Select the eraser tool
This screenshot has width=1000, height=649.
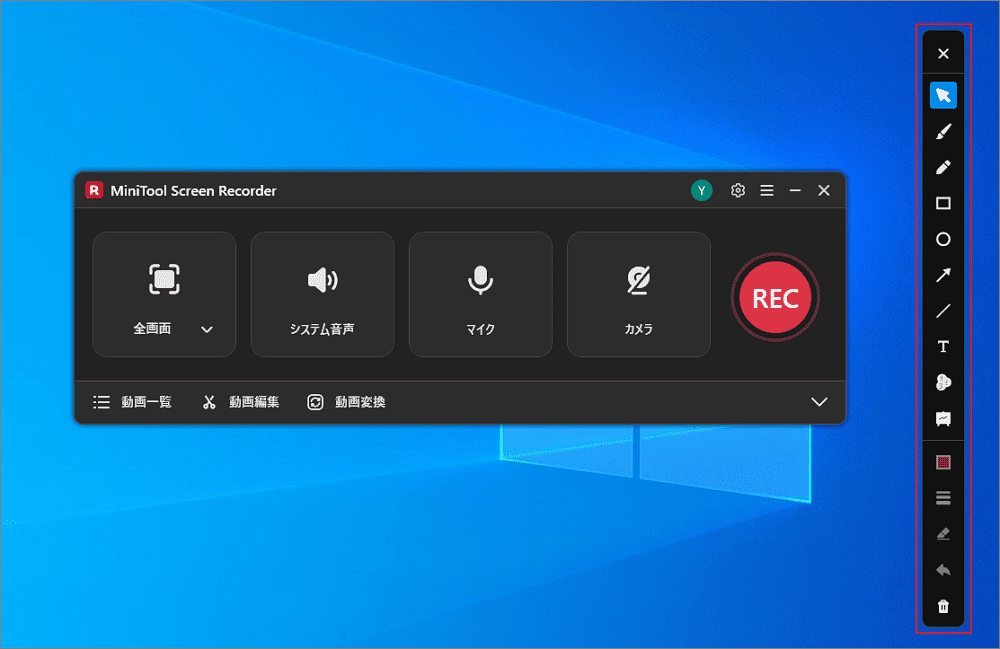pyautogui.click(x=943, y=534)
